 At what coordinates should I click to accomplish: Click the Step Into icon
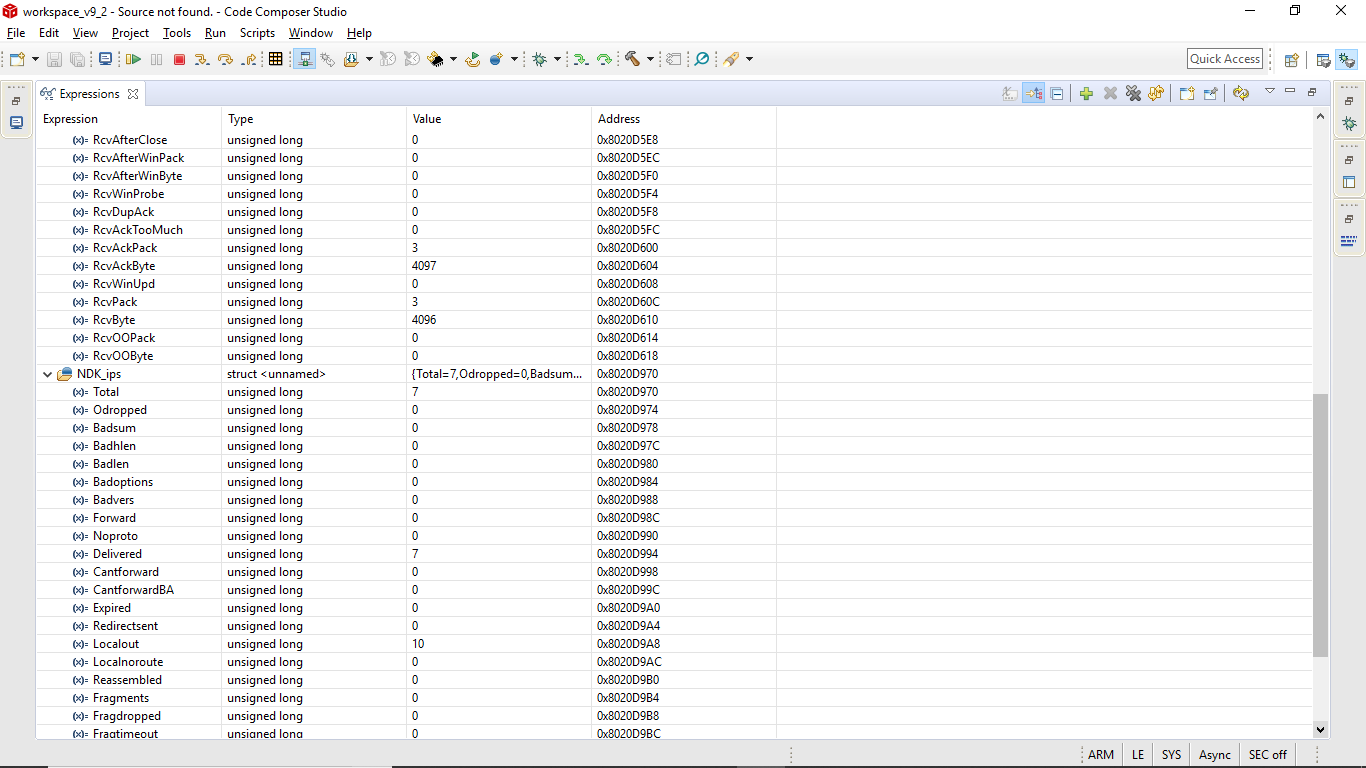(x=202, y=60)
